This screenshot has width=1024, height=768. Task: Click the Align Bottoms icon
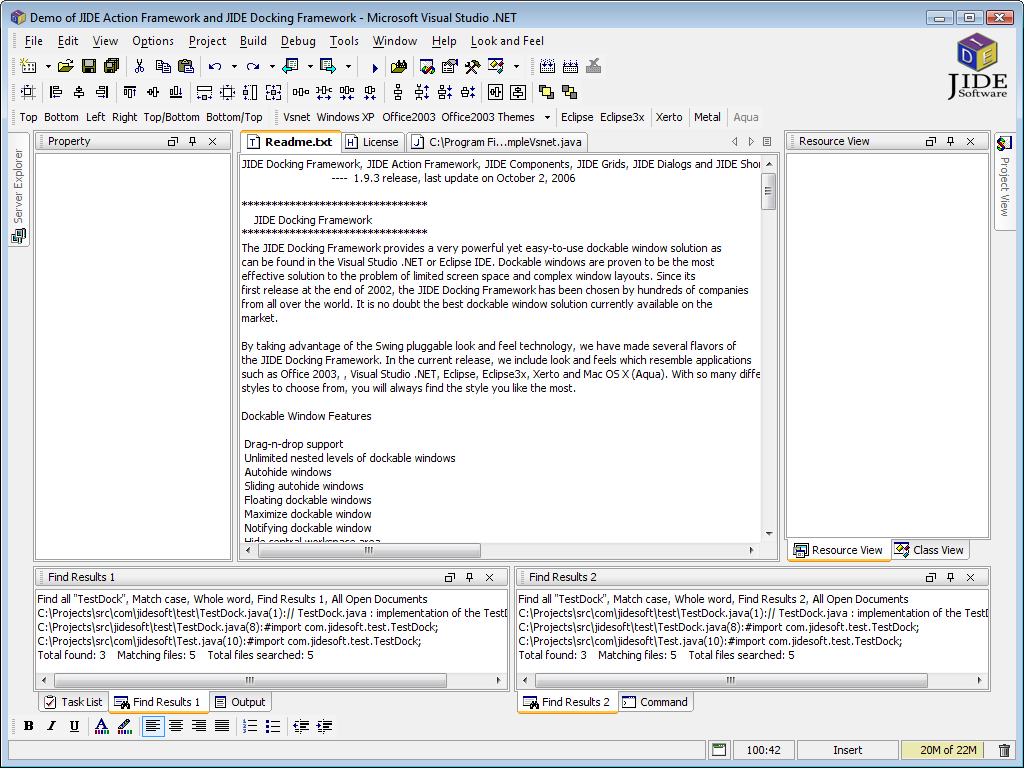(176, 92)
